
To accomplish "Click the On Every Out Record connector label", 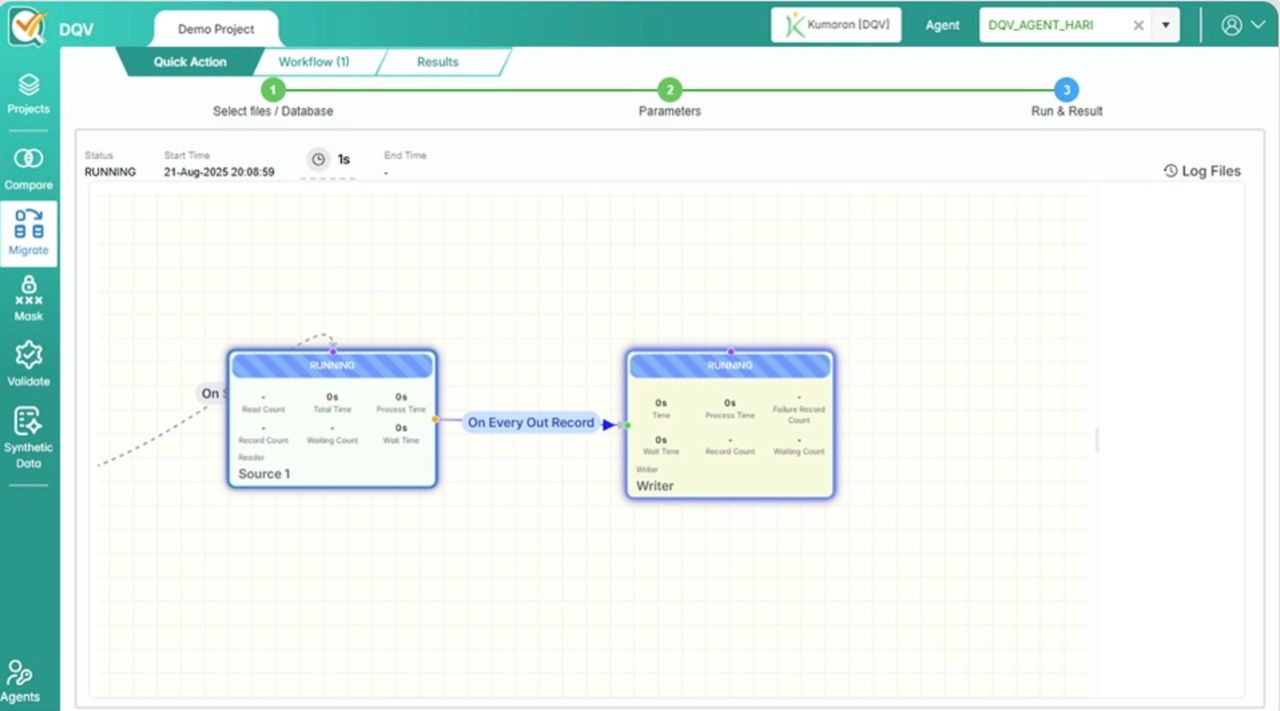I will click(531, 423).
